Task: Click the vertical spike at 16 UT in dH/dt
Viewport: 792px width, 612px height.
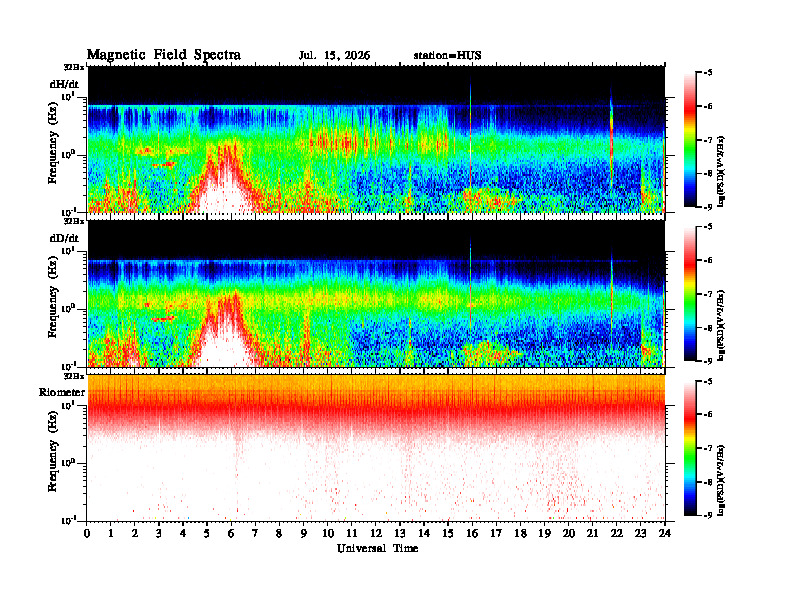Action: [x=470, y=136]
